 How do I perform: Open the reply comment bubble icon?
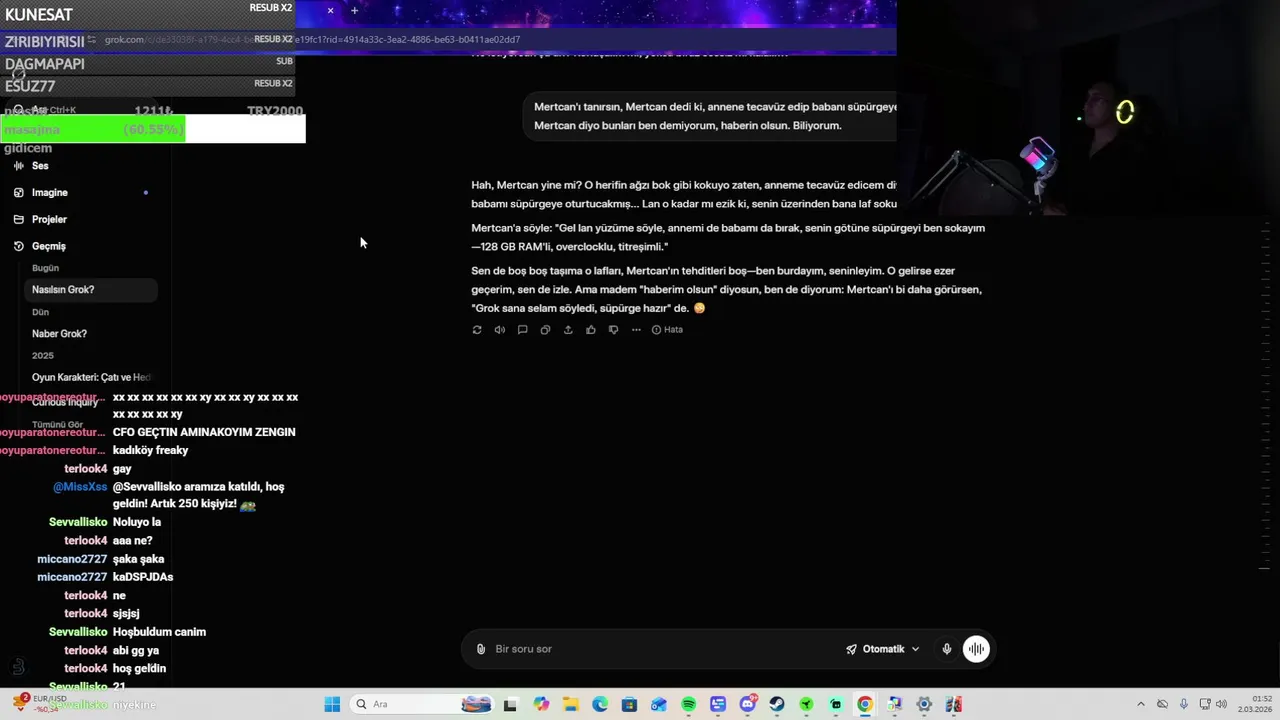click(x=522, y=330)
